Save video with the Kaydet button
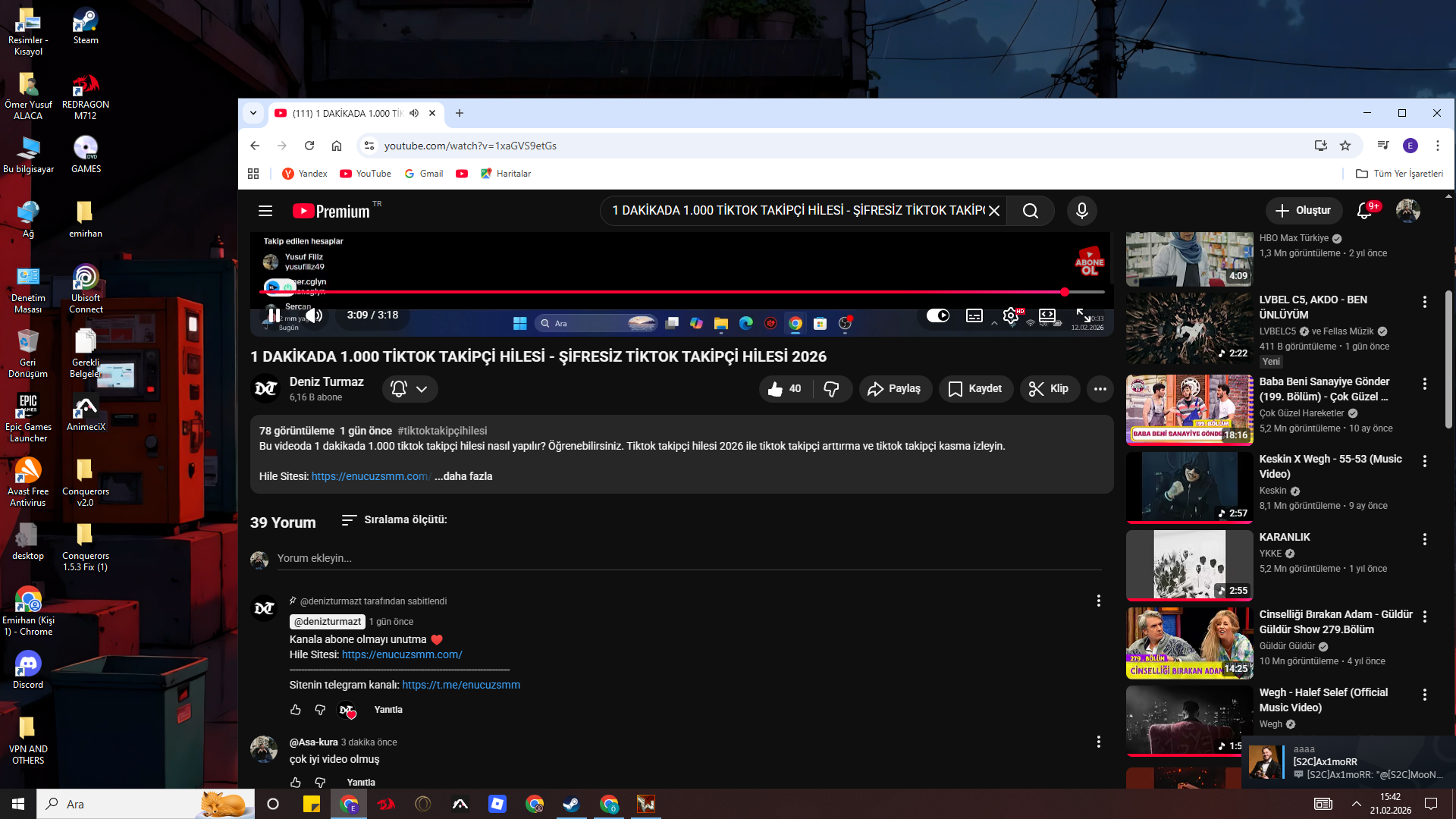1456x819 pixels. (975, 389)
